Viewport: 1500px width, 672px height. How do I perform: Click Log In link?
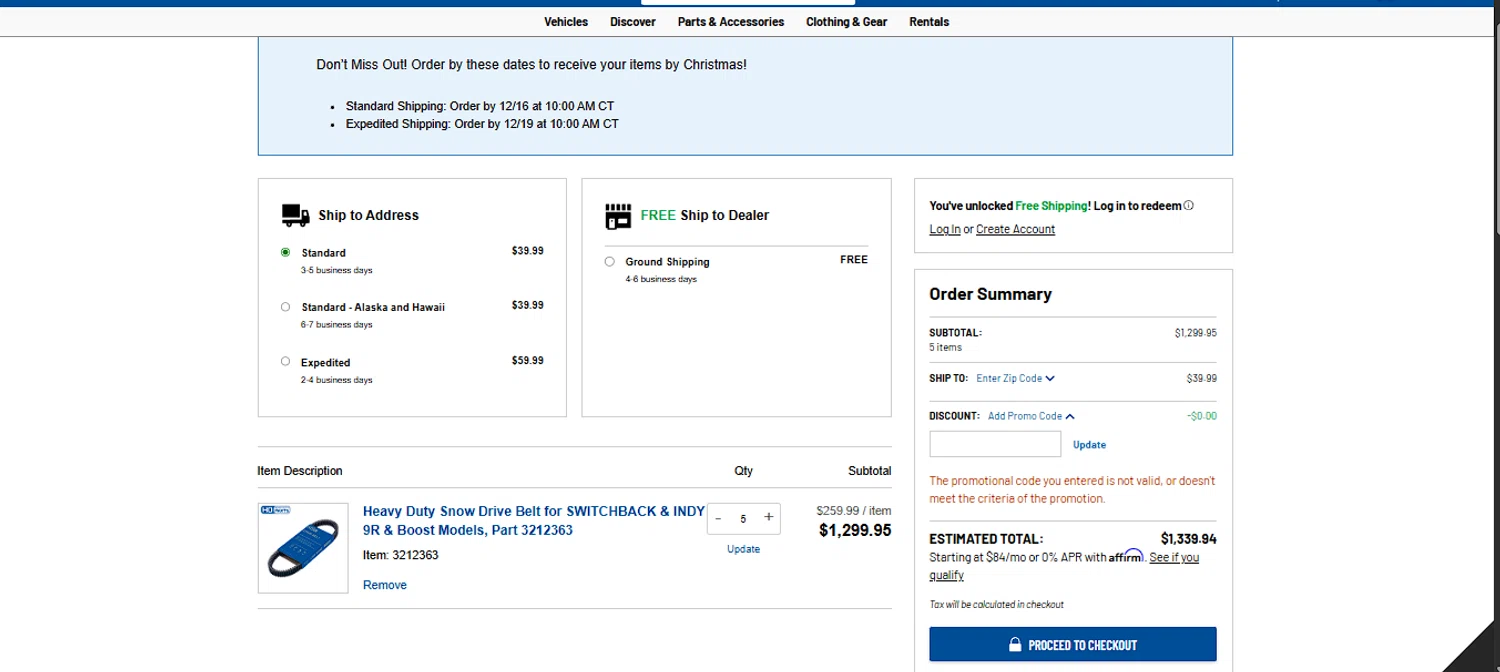coord(945,229)
